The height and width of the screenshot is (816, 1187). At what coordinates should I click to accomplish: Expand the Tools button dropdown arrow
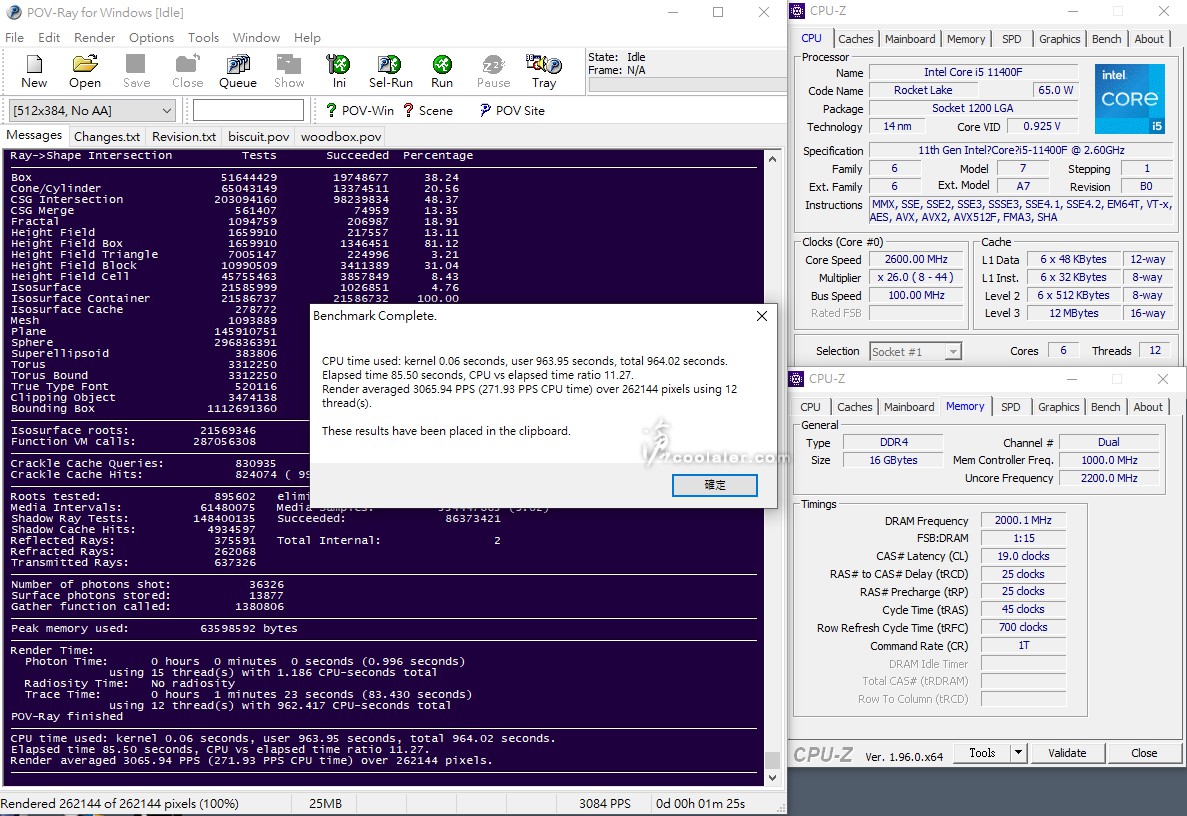point(1018,752)
